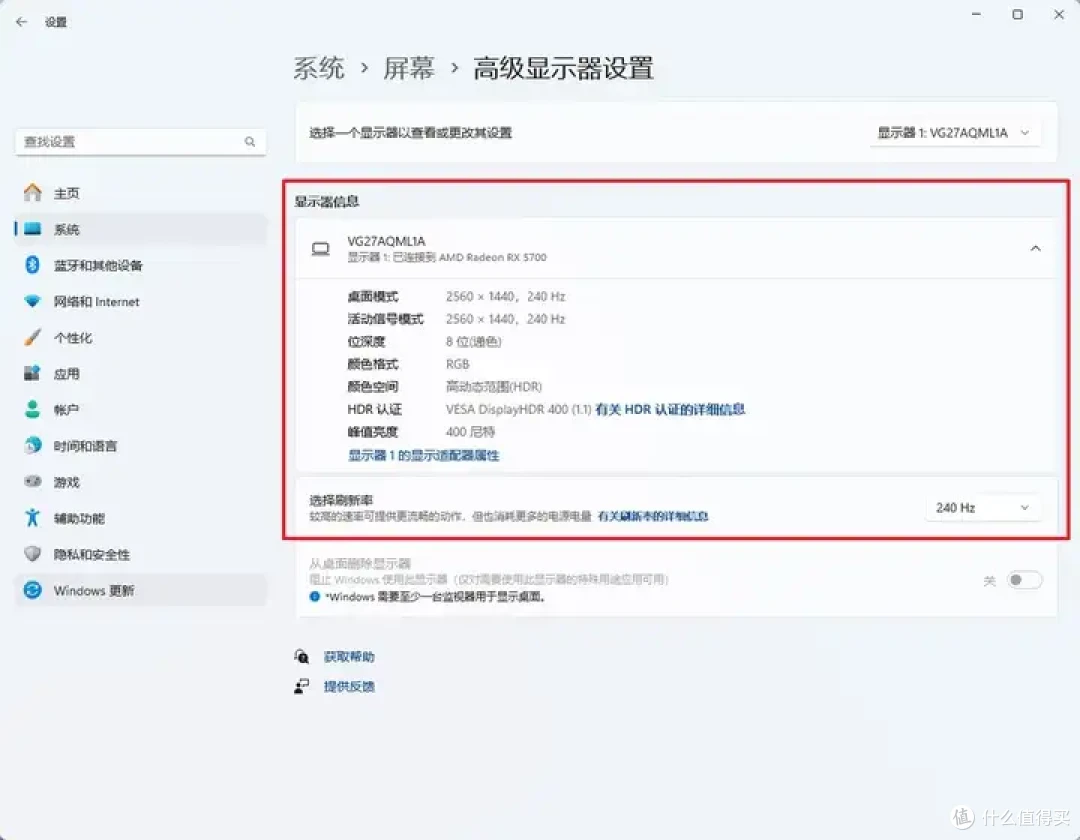This screenshot has width=1080, height=840.
Task: Focus the 查找设置 search box
Action: tap(141, 142)
